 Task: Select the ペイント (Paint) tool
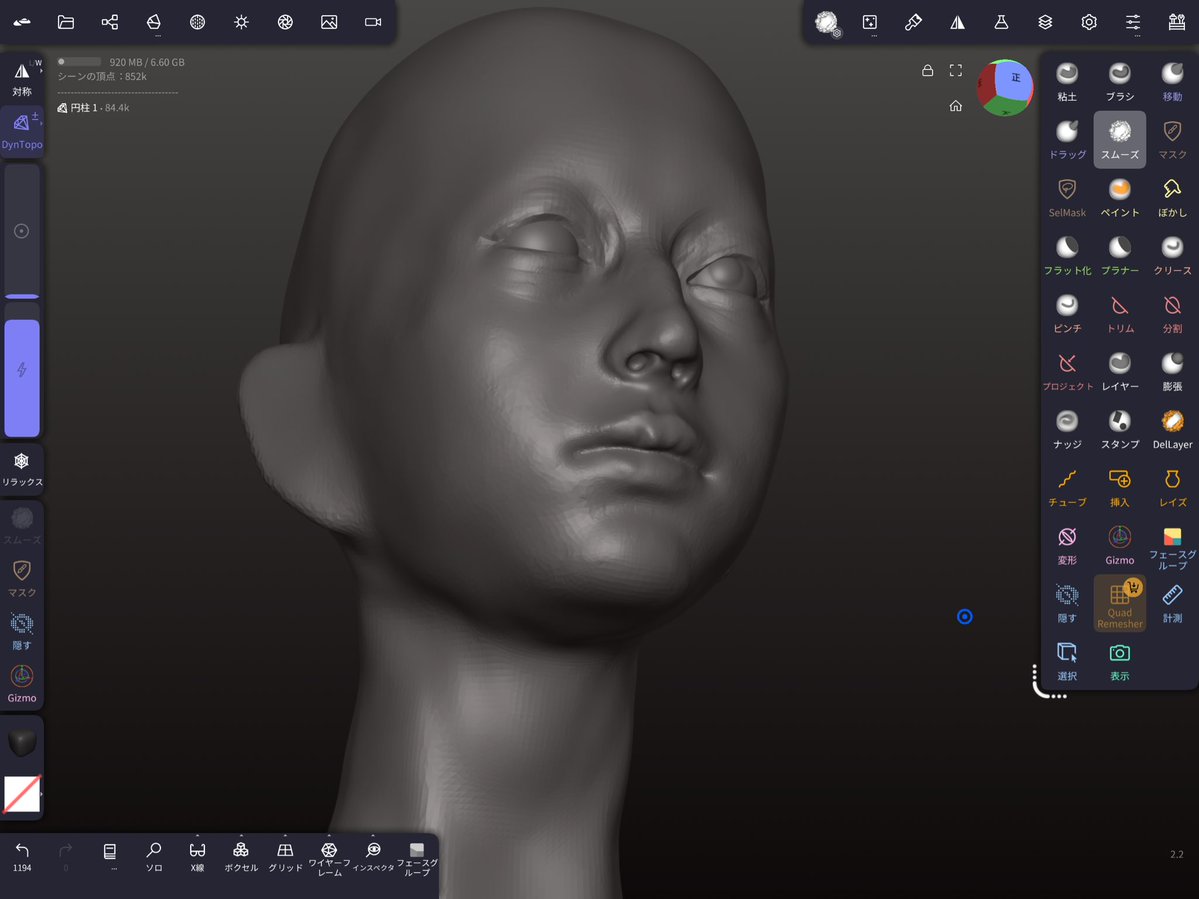[1119, 197]
